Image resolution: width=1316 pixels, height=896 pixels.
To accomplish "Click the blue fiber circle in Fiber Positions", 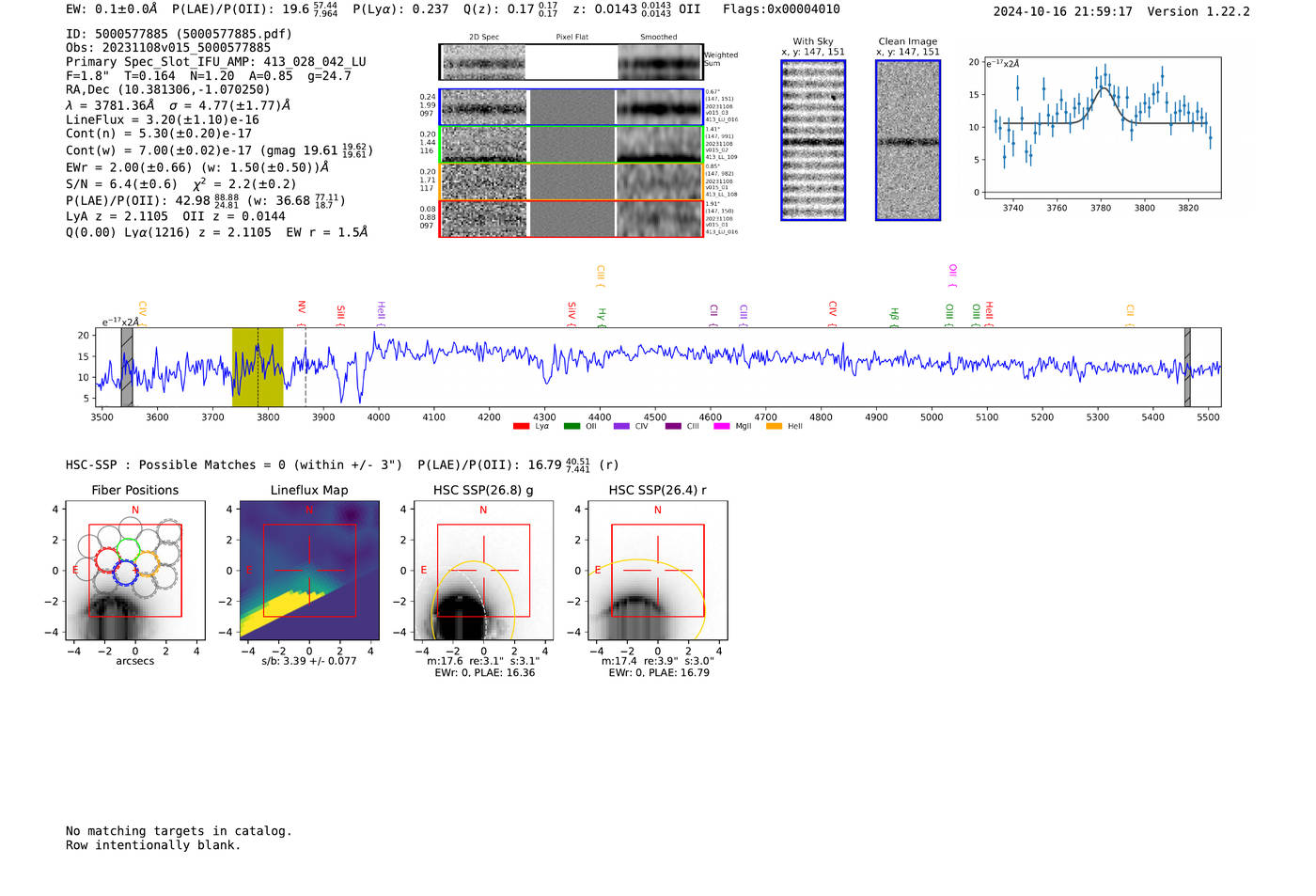I will [126, 574].
